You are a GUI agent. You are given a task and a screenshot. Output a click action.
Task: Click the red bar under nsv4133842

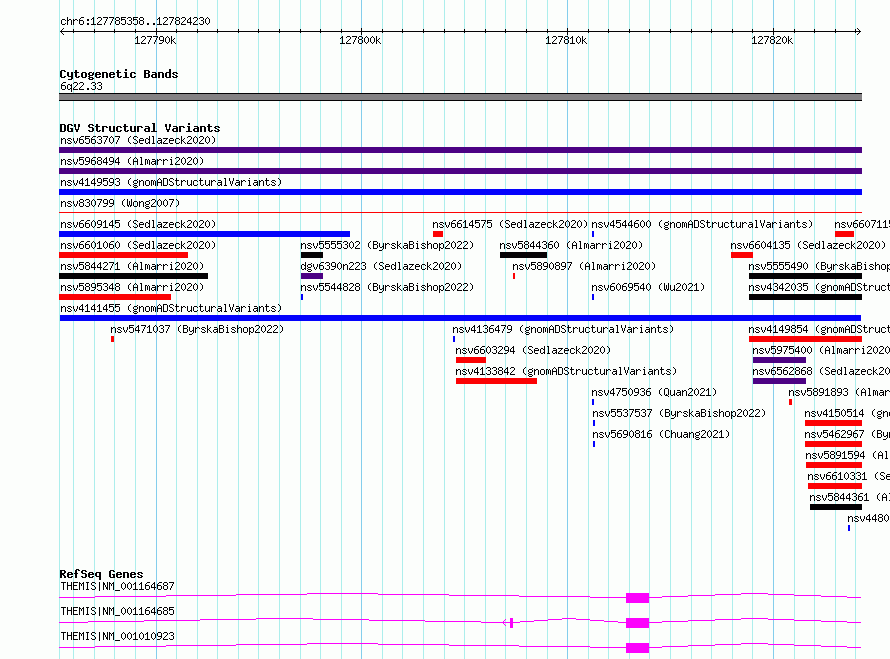pos(496,381)
